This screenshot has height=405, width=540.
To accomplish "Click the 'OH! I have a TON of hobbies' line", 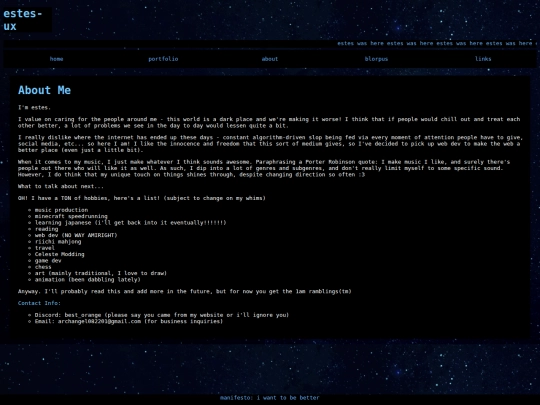I will point(142,198).
